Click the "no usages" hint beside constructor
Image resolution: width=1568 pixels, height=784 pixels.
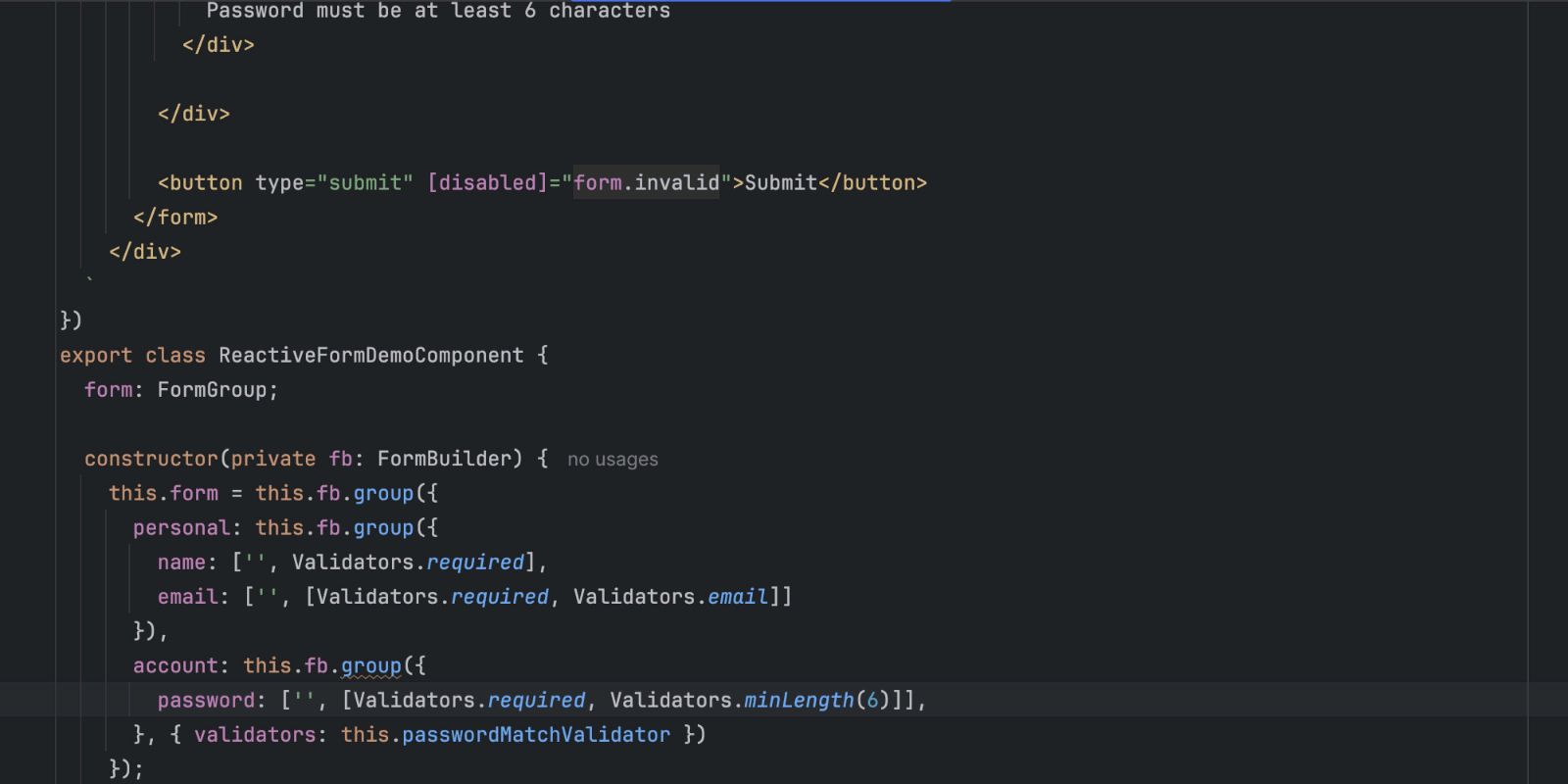pyautogui.click(x=612, y=460)
